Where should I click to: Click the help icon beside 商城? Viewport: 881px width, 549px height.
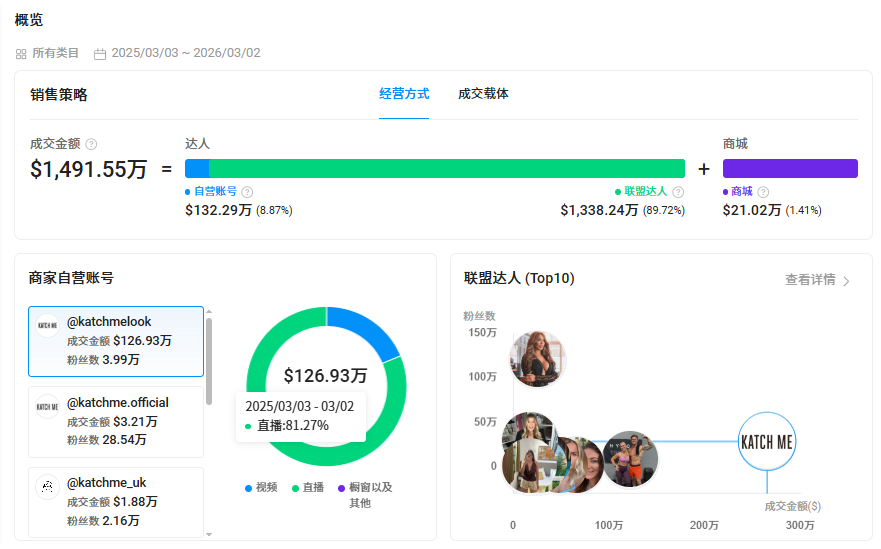coord(764,192)
